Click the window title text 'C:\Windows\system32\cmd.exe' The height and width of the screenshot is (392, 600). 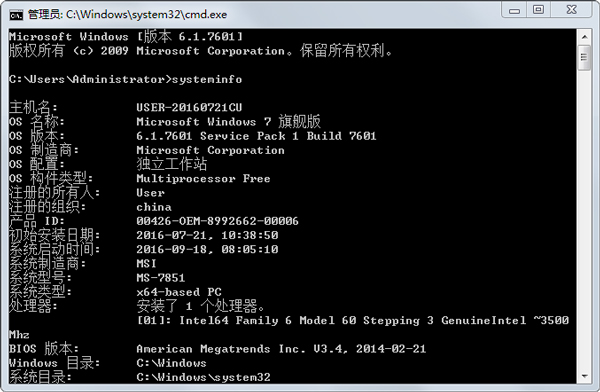[146, 15]
